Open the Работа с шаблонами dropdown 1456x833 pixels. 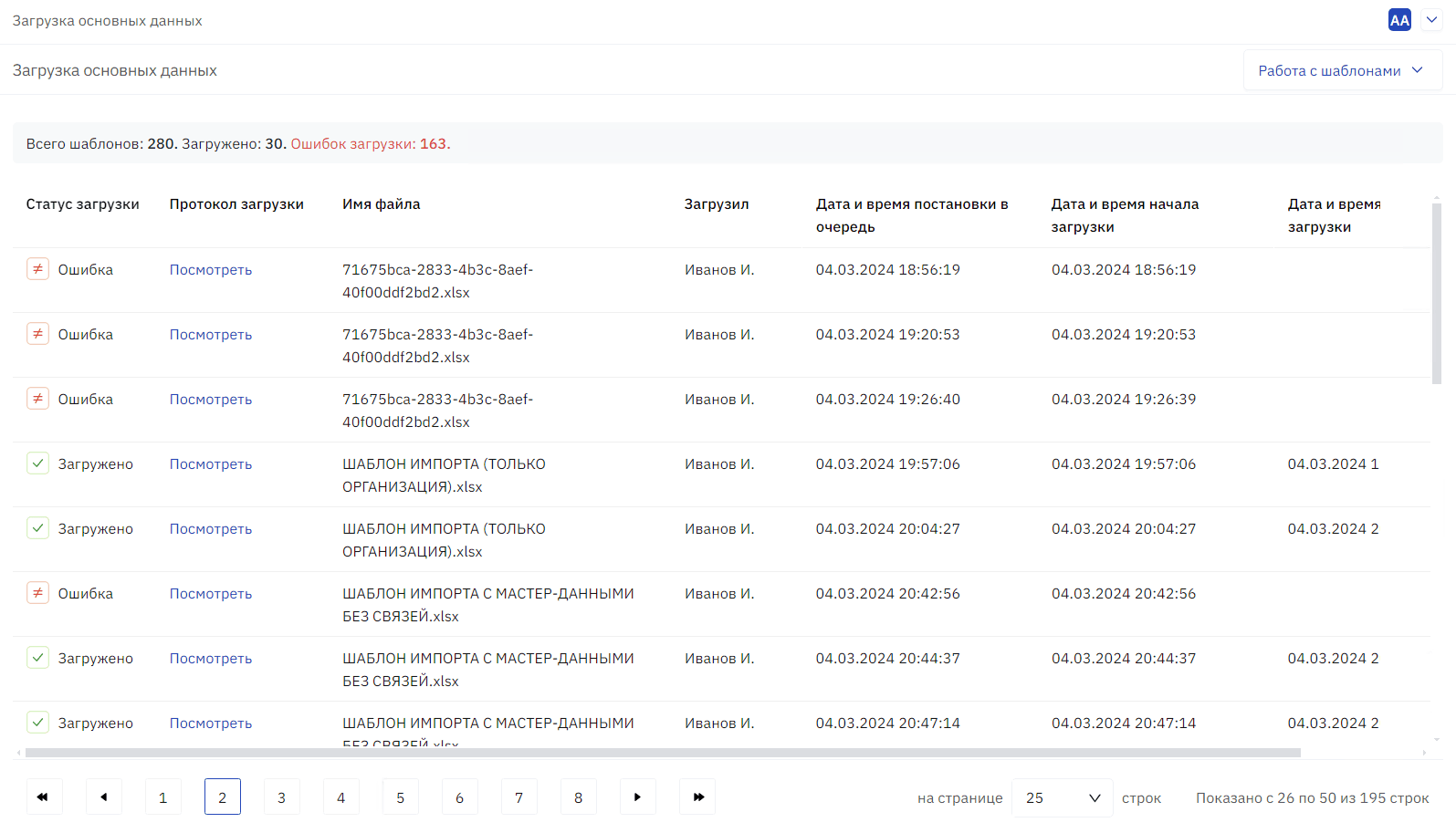[1343, 70]
